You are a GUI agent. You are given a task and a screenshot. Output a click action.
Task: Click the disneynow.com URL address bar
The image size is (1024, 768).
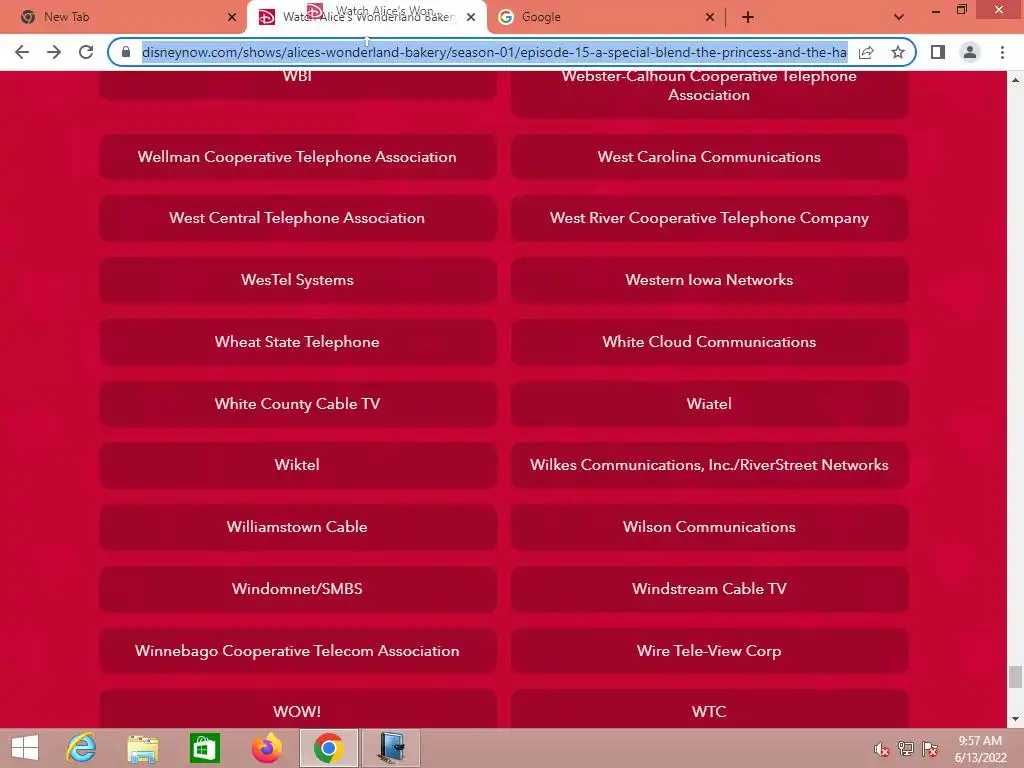tap(494, 52)
